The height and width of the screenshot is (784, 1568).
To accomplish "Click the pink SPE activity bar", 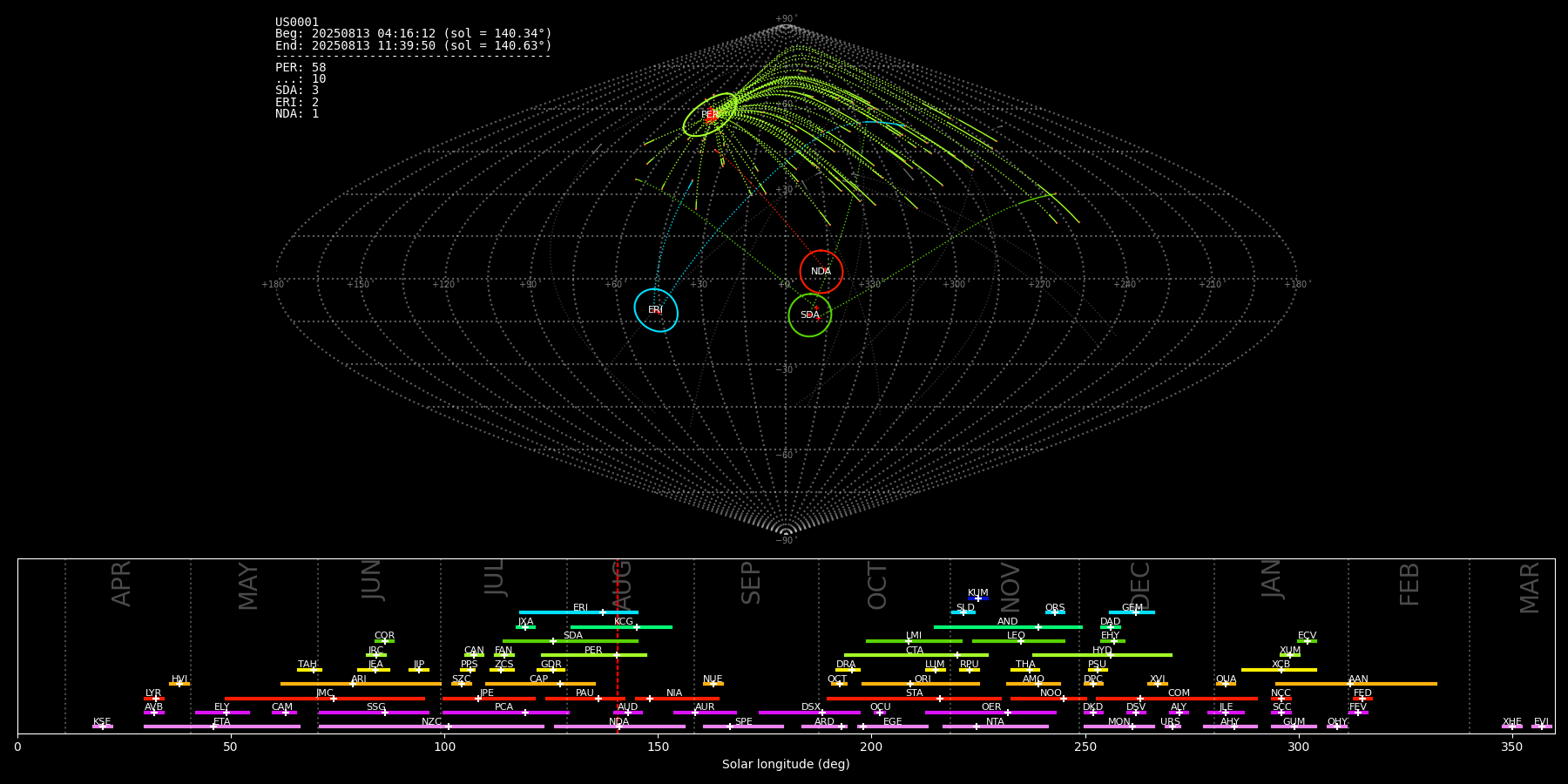I will [x=743, y=727].
